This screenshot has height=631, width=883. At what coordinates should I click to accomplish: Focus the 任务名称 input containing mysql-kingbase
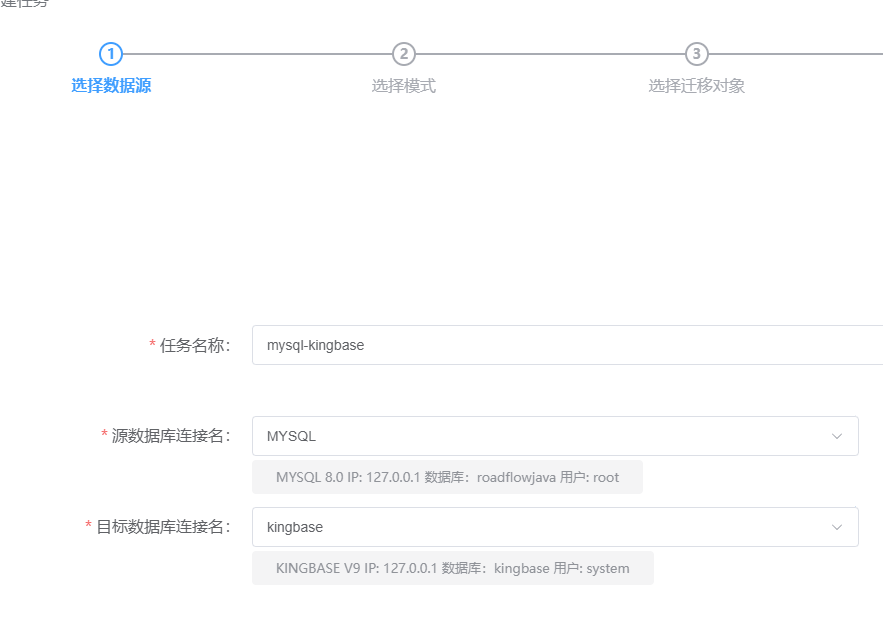[560, 345]
